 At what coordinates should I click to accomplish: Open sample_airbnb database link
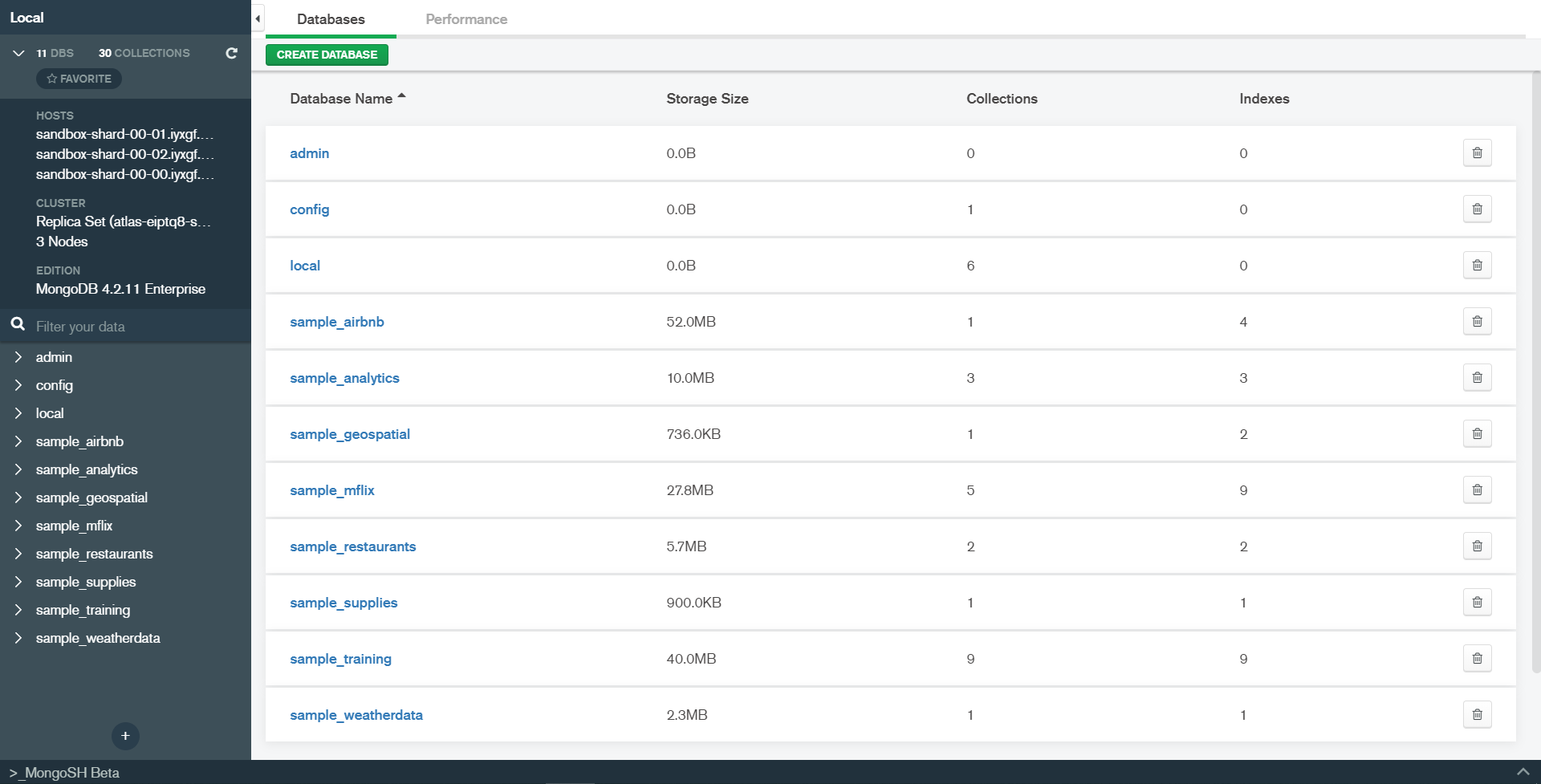pyautogui.click(x=336, y=322)
